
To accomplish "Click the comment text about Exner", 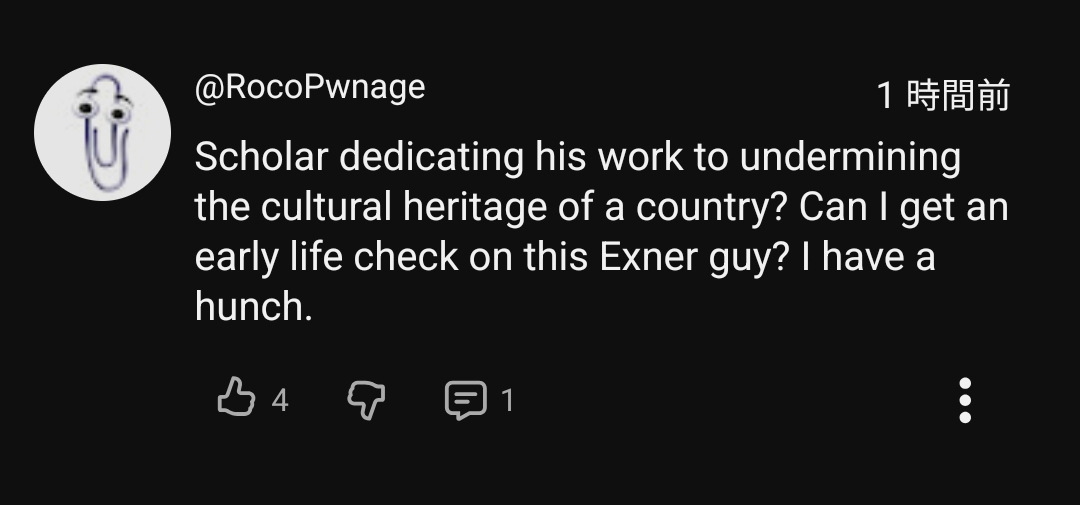I will [600, 232].
